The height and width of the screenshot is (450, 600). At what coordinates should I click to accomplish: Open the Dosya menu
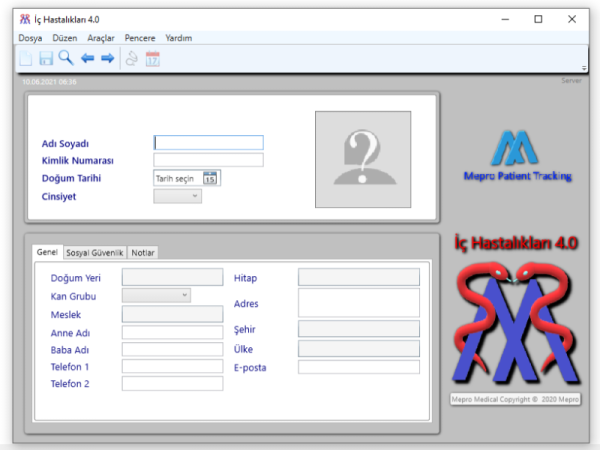(x=30, y=38)
